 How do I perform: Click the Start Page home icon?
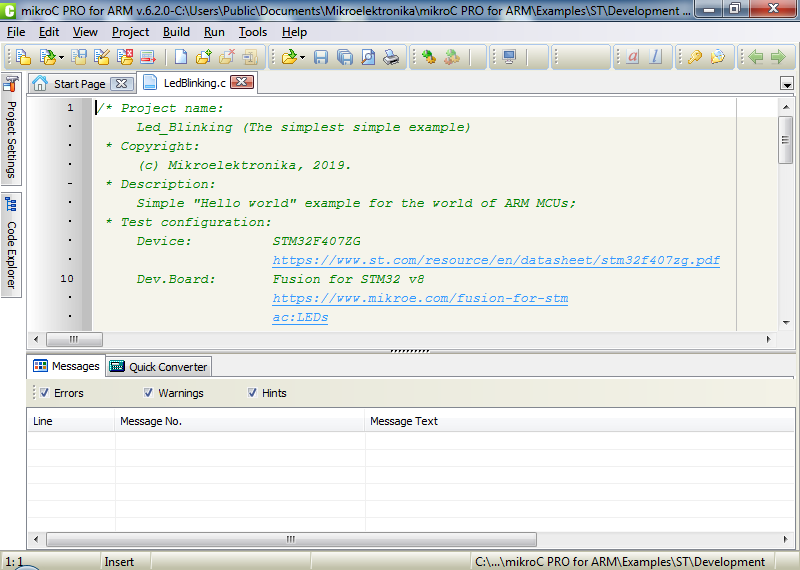pos(40,83)
